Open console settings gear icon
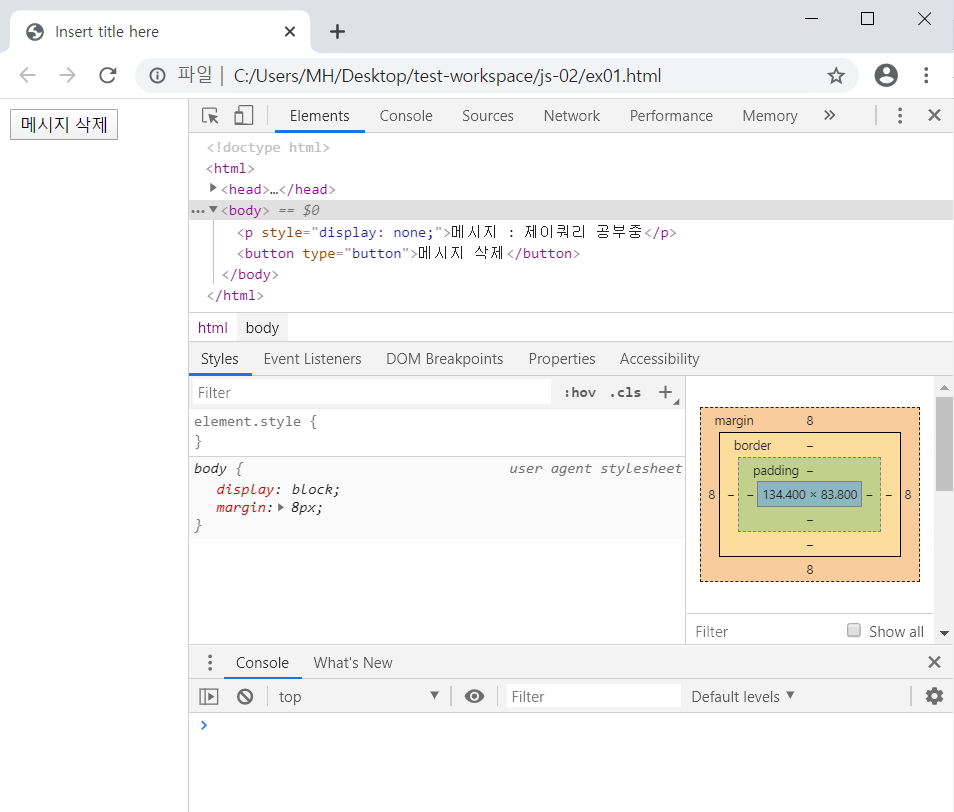Image resolution: width=954 pixels, height=812 pixels. [935, 696]
